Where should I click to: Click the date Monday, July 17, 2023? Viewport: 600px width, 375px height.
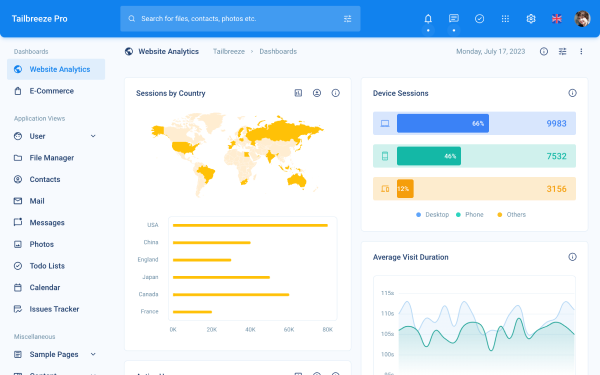(491, 51)
